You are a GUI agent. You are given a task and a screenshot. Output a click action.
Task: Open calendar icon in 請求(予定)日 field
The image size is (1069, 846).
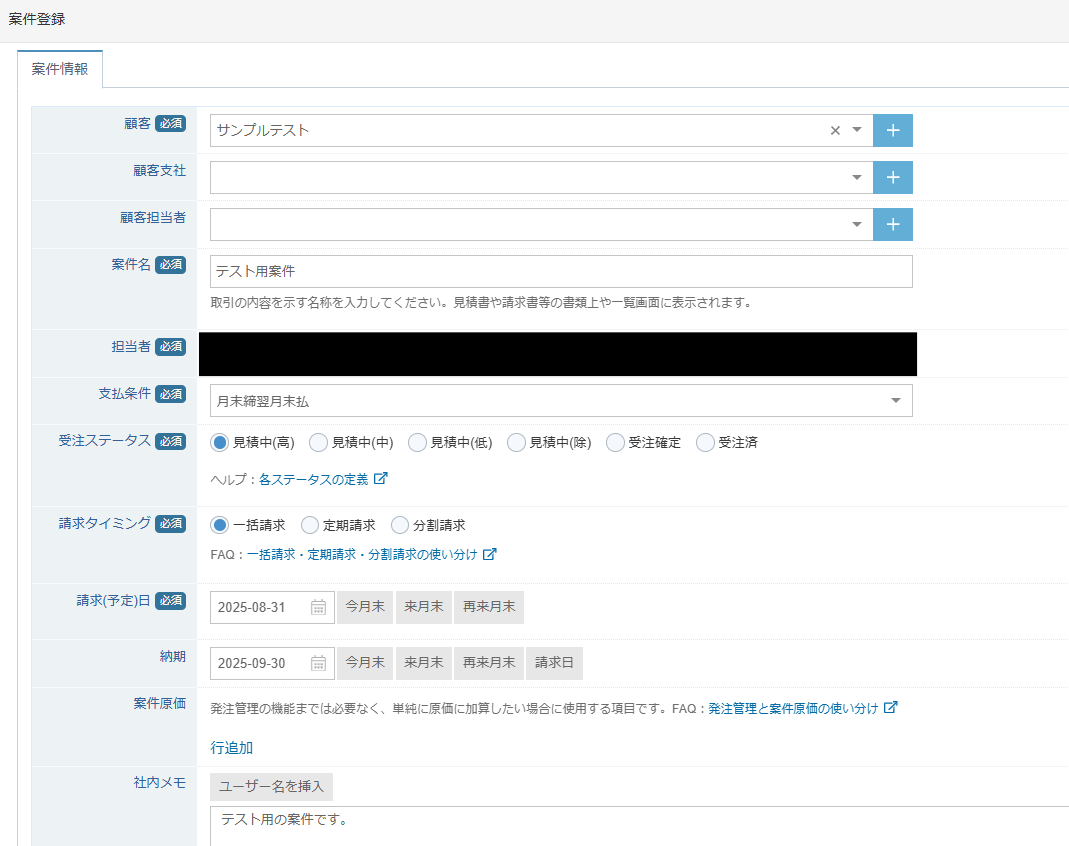(x=319, y=607)
